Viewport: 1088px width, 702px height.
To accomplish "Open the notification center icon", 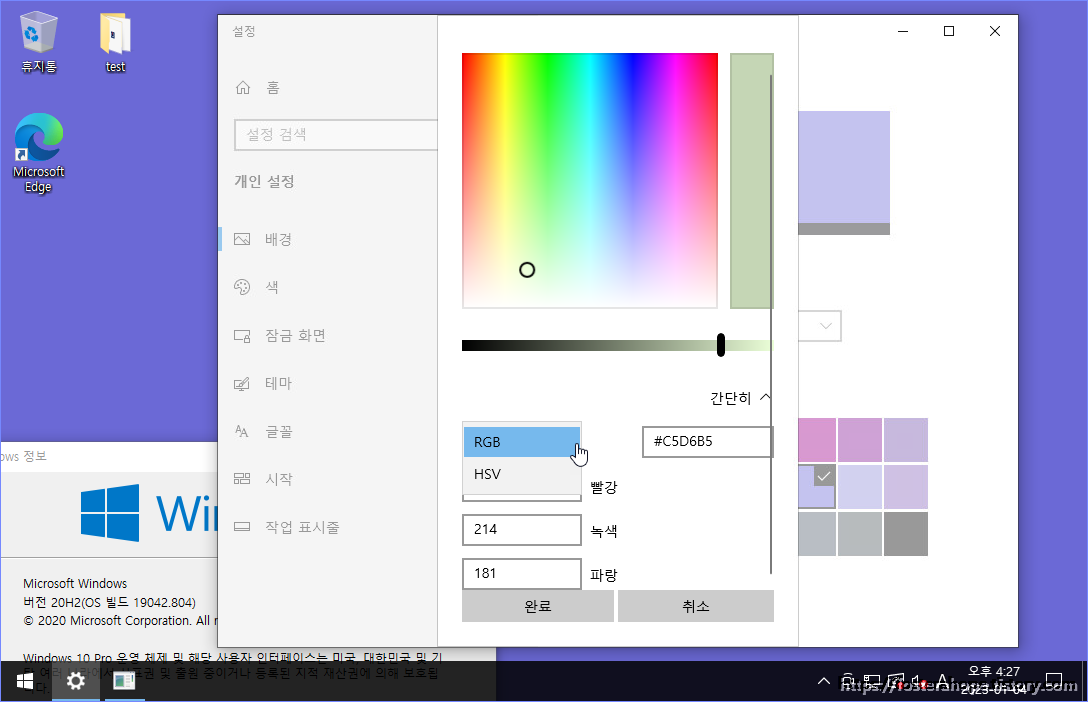I will pyautogui.click(x=1053, y=681).
